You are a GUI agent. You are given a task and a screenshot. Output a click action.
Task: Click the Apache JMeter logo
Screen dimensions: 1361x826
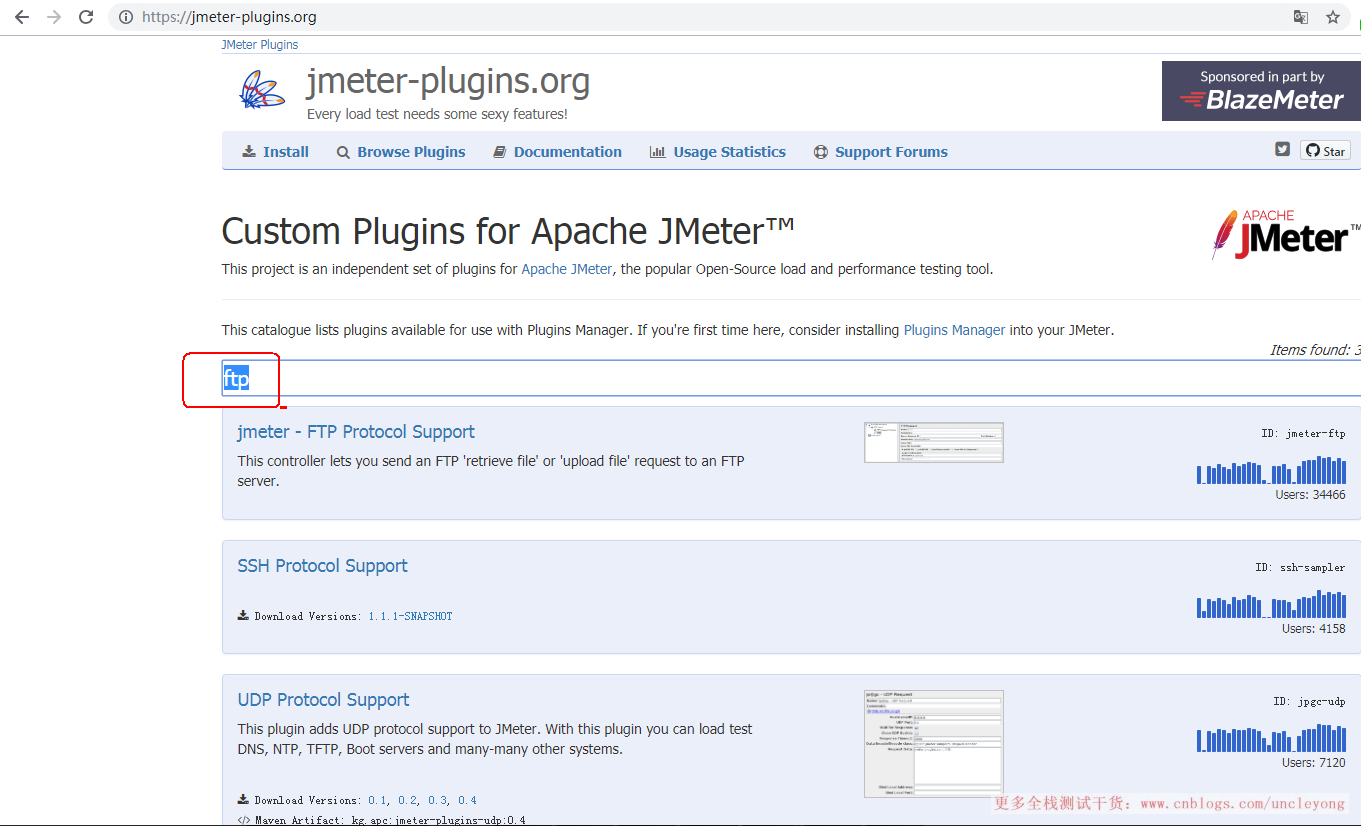pos(1286,235)
